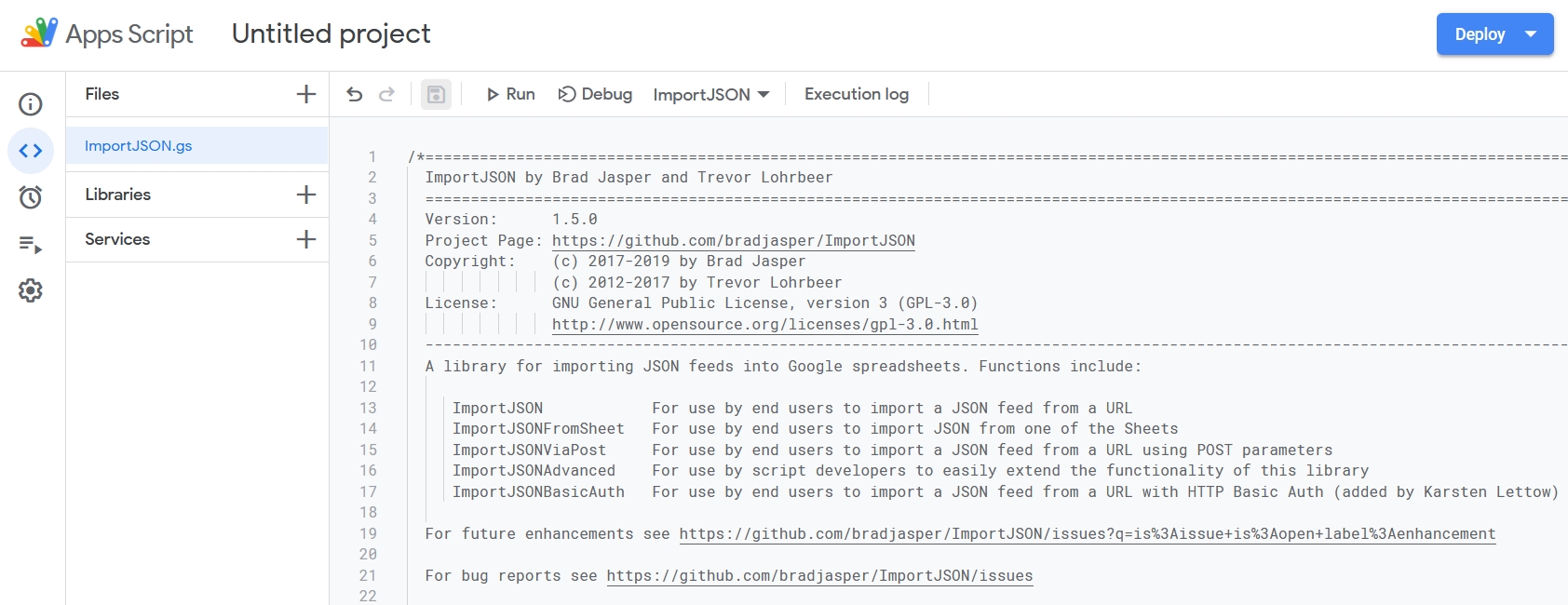Screen dimensions: 1568x605
Task: Click the Deploy button
Action: point(1494,34)
